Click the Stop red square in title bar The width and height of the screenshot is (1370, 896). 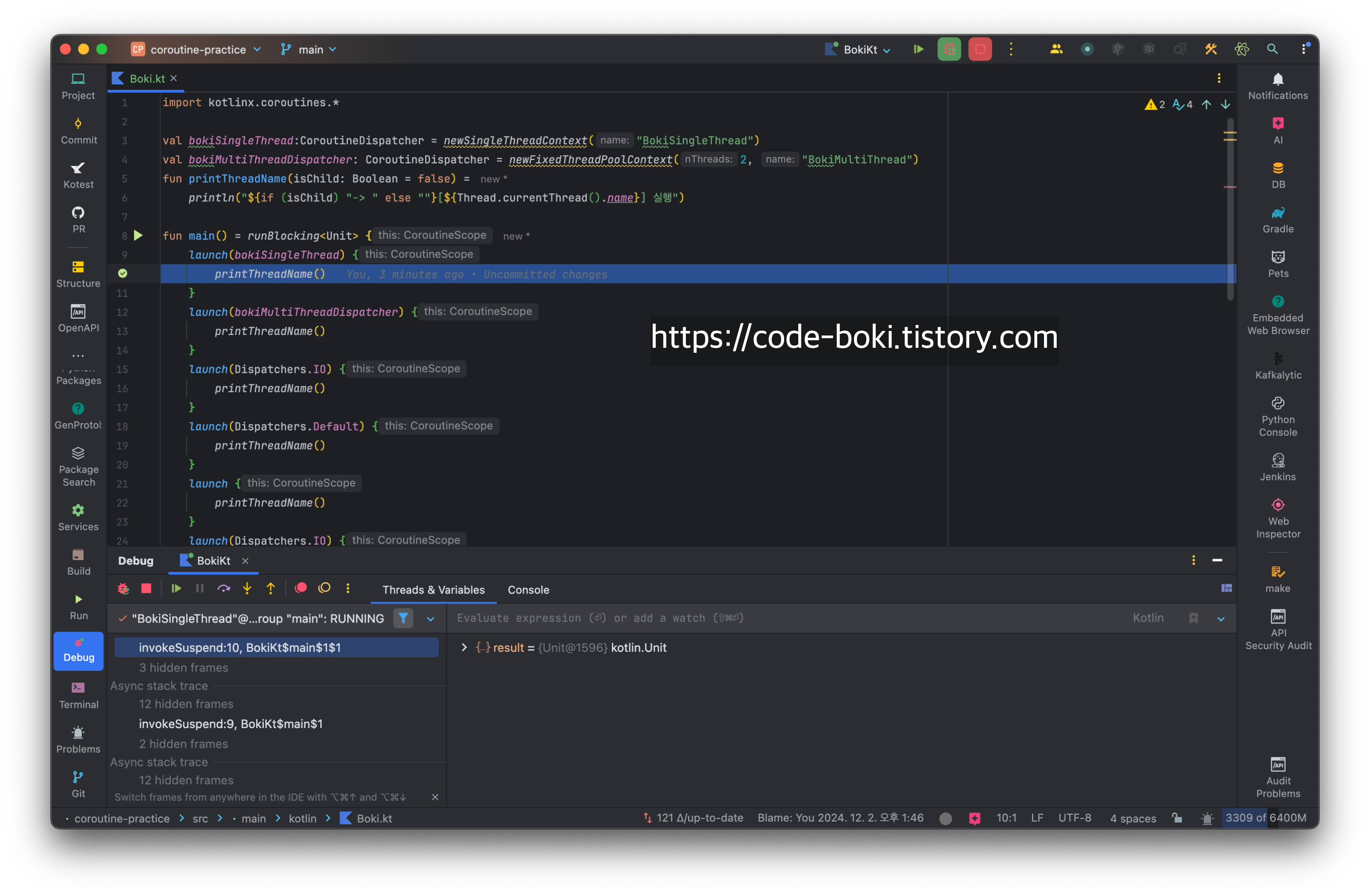tap(980, 49)
